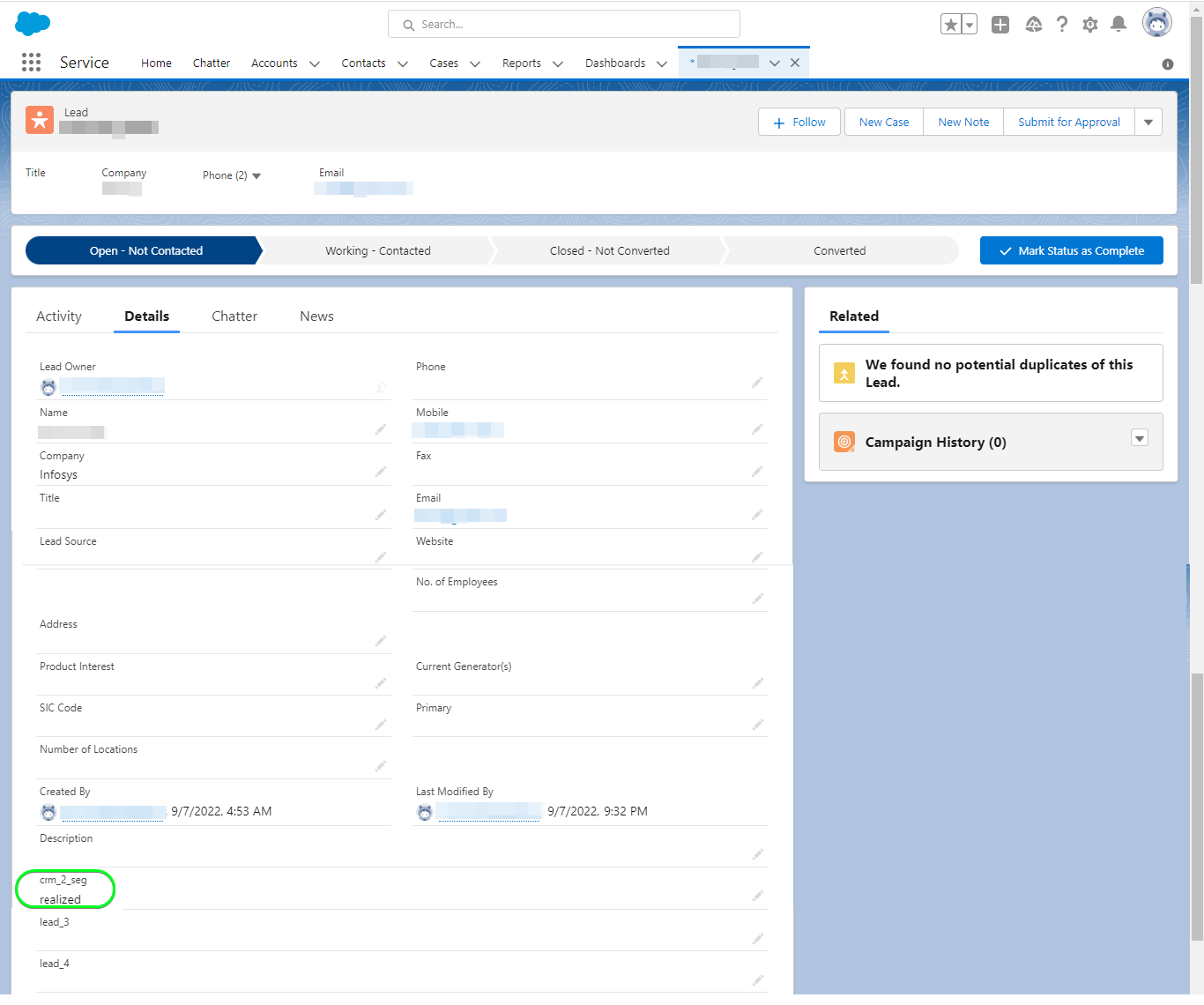Image resolution: width=1204 pixels, height=1005 pixels.
Task: Open the user avatar profile menu
Action: point(1156,23)
